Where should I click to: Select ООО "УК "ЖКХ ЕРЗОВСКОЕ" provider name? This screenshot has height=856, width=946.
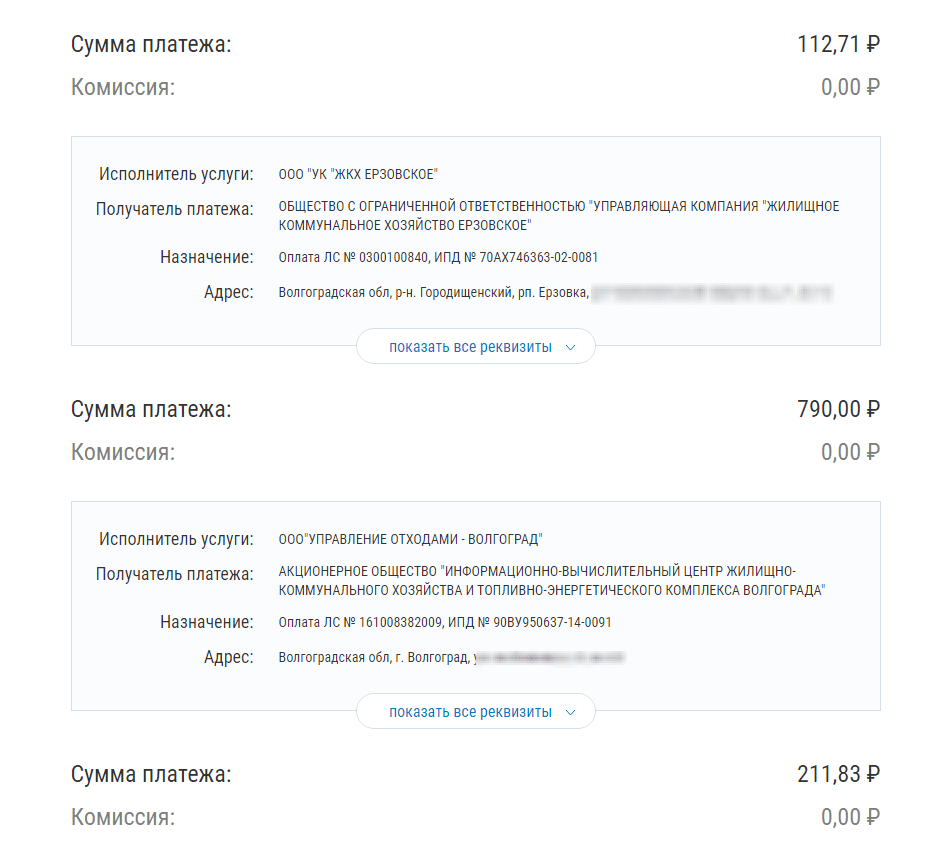click(358, 174)
